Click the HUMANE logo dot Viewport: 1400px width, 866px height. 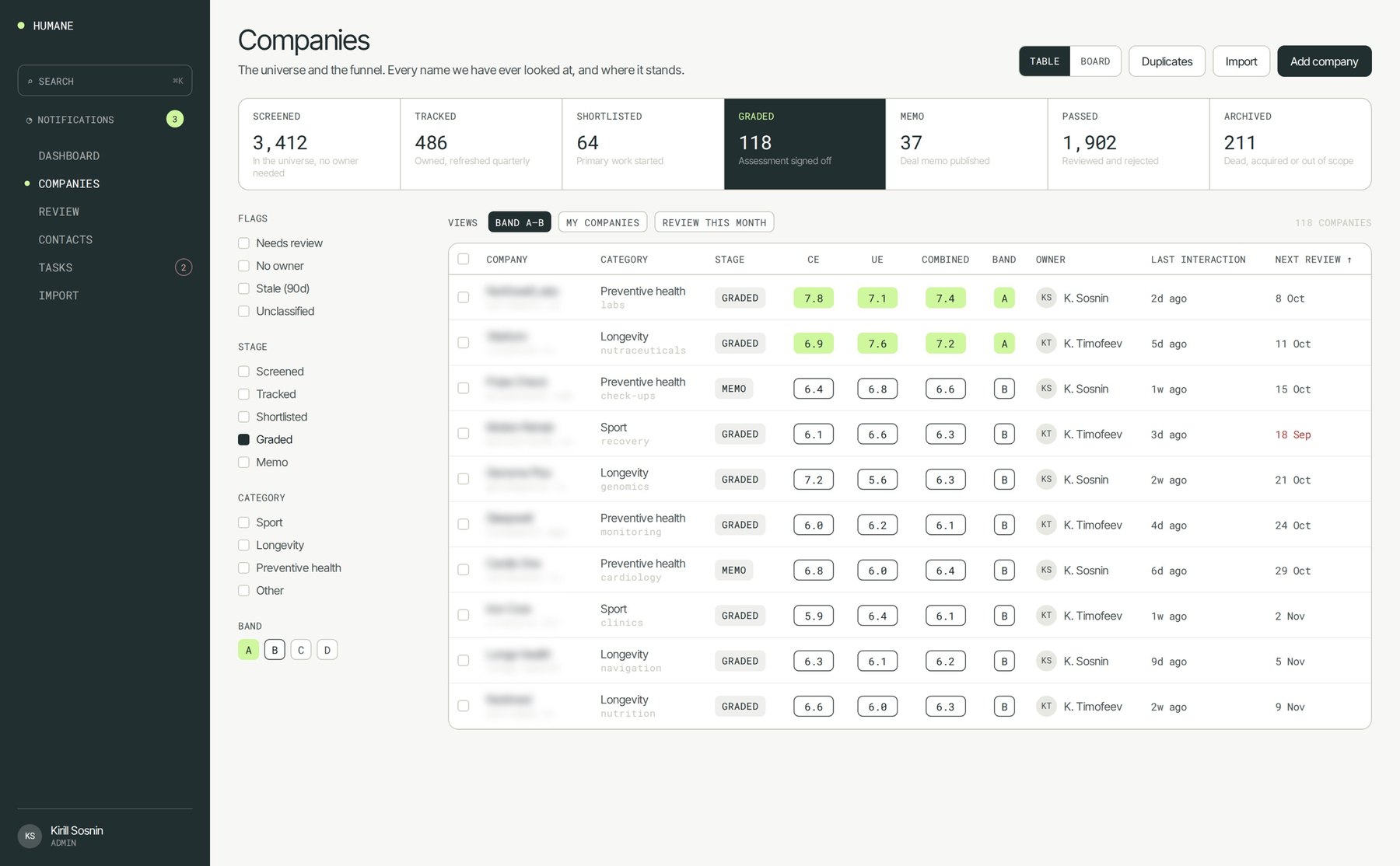click(x=21, y=26)
